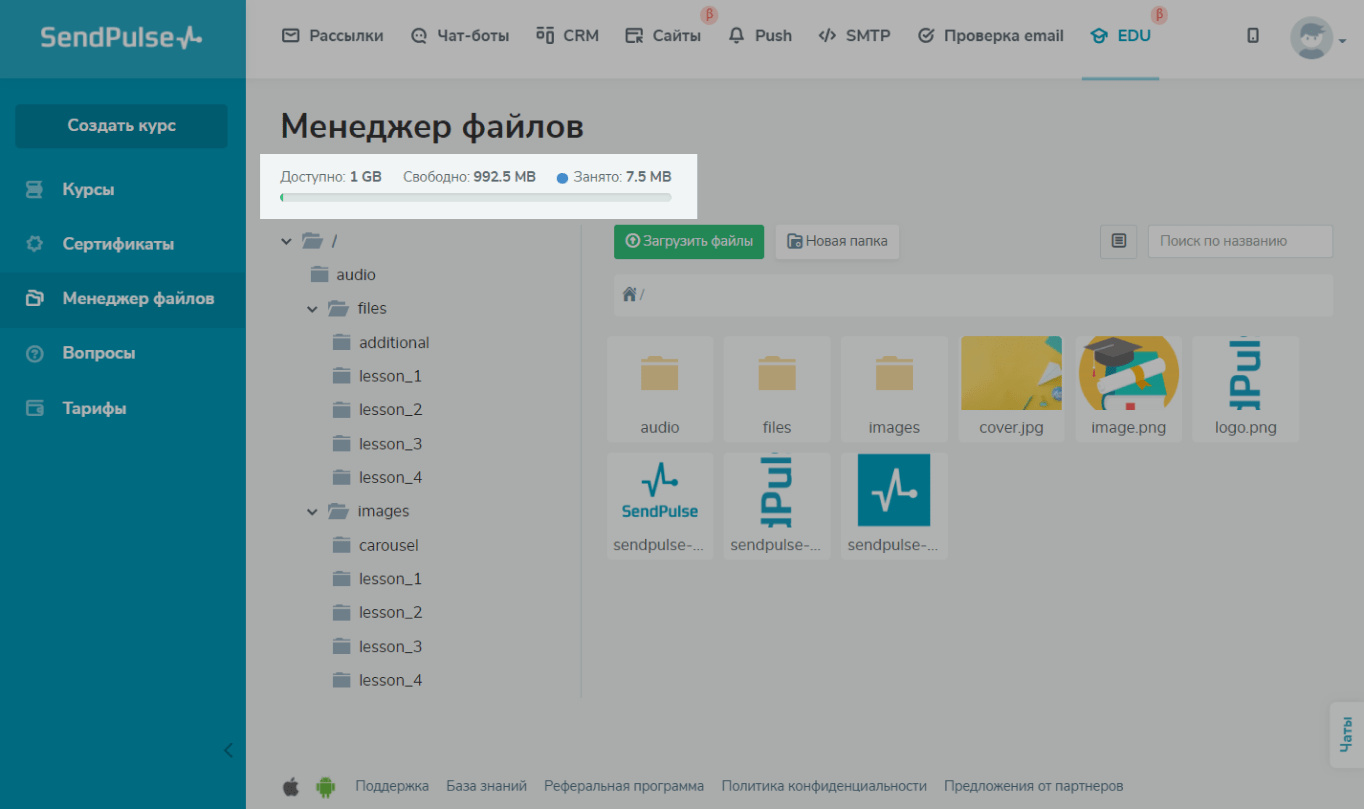Viewport: 1364px width, 809px height.
Task: Click the storage usage progress bar
Action: [476, 198]
